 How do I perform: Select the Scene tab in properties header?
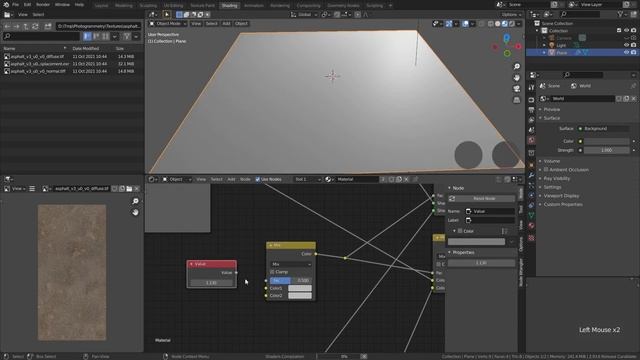pos(549,86)
